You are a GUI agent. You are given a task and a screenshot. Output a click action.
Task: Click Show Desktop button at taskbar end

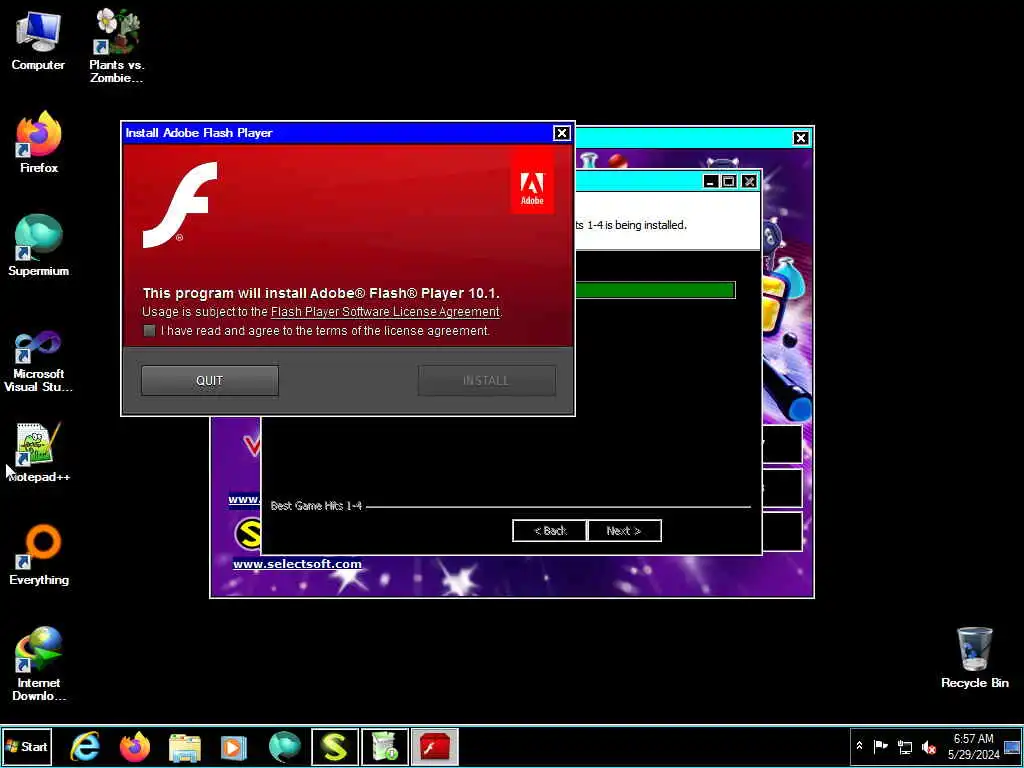[1013, 746]
